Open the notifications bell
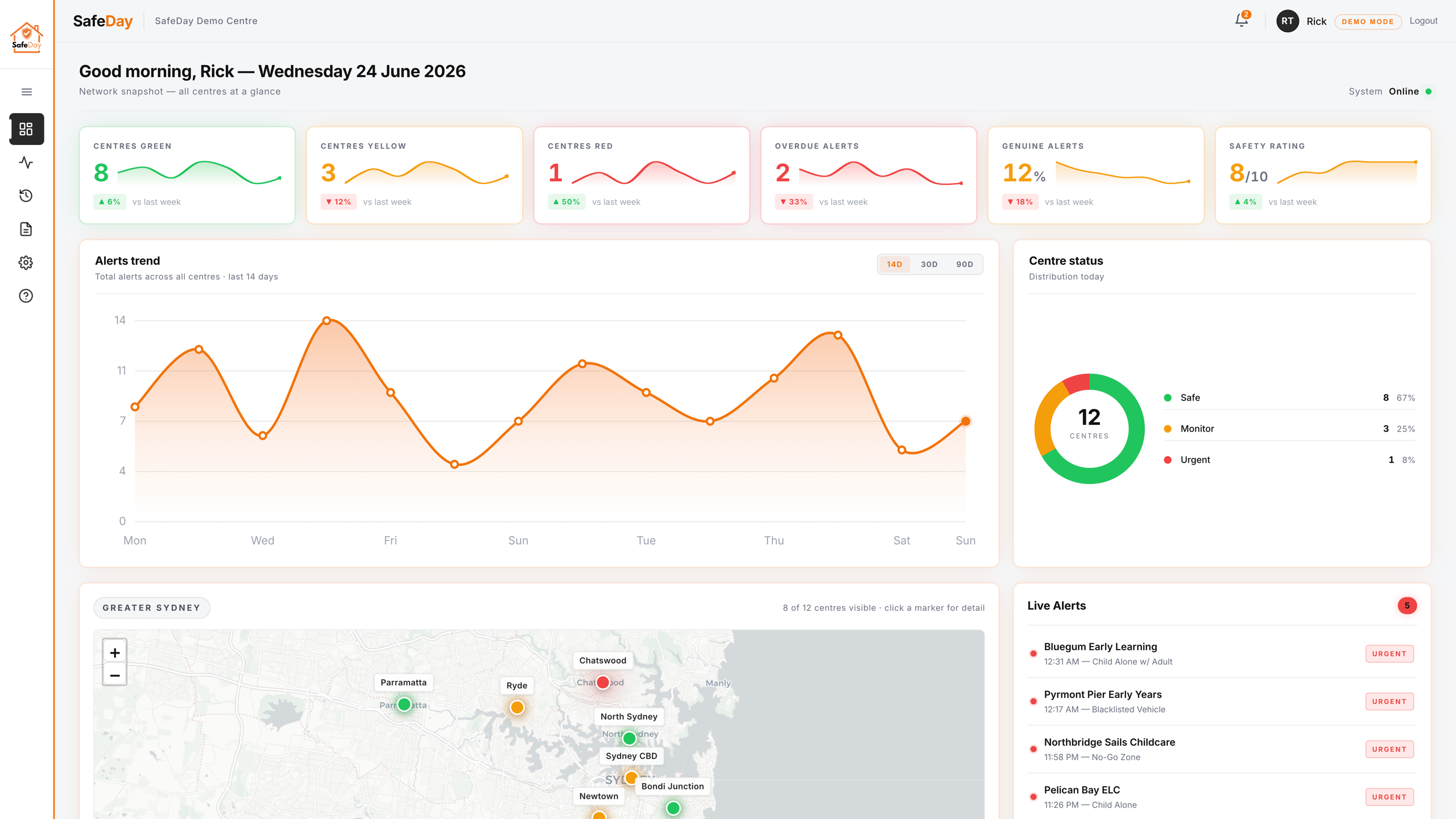Screen dimensions: 1456x819 click(1242, 20)
